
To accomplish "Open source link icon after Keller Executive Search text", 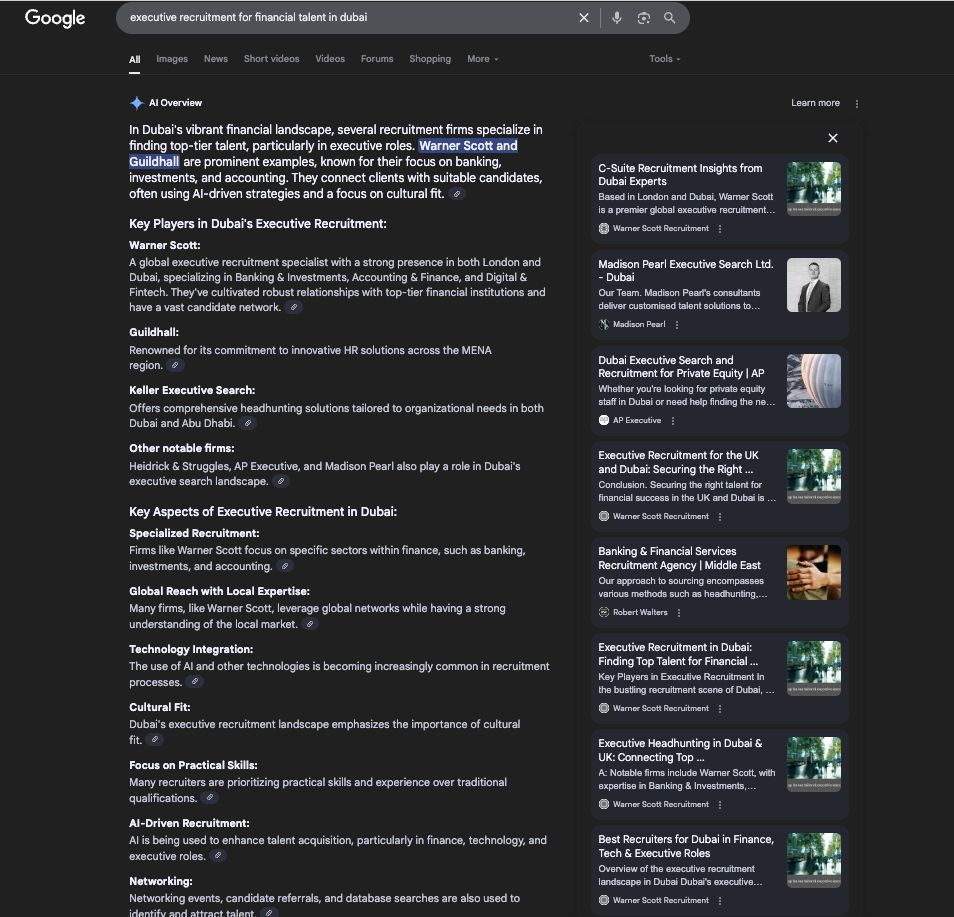I will [x=248, y=423].
